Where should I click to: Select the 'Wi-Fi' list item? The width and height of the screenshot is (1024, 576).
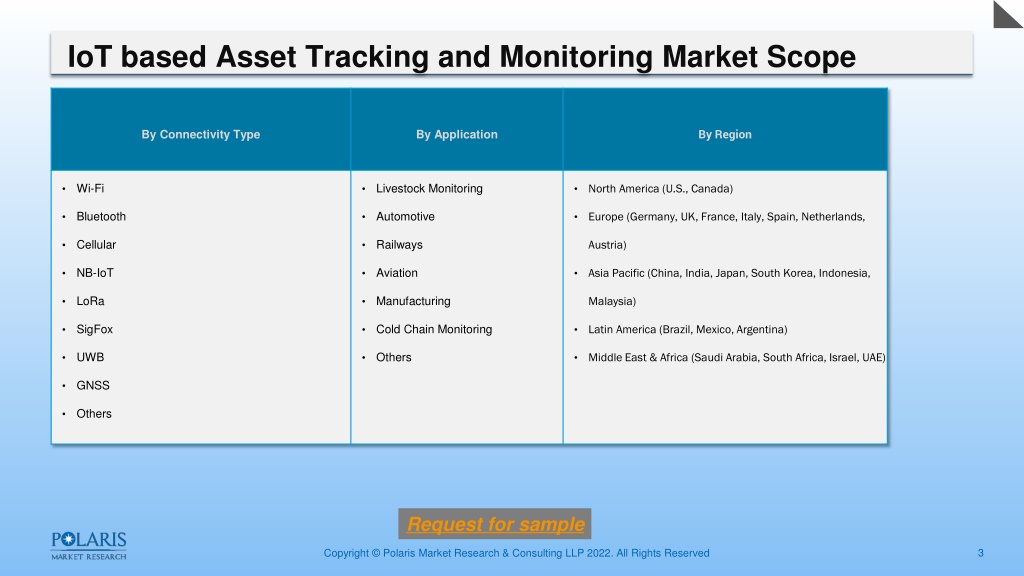tap(90, 188)
